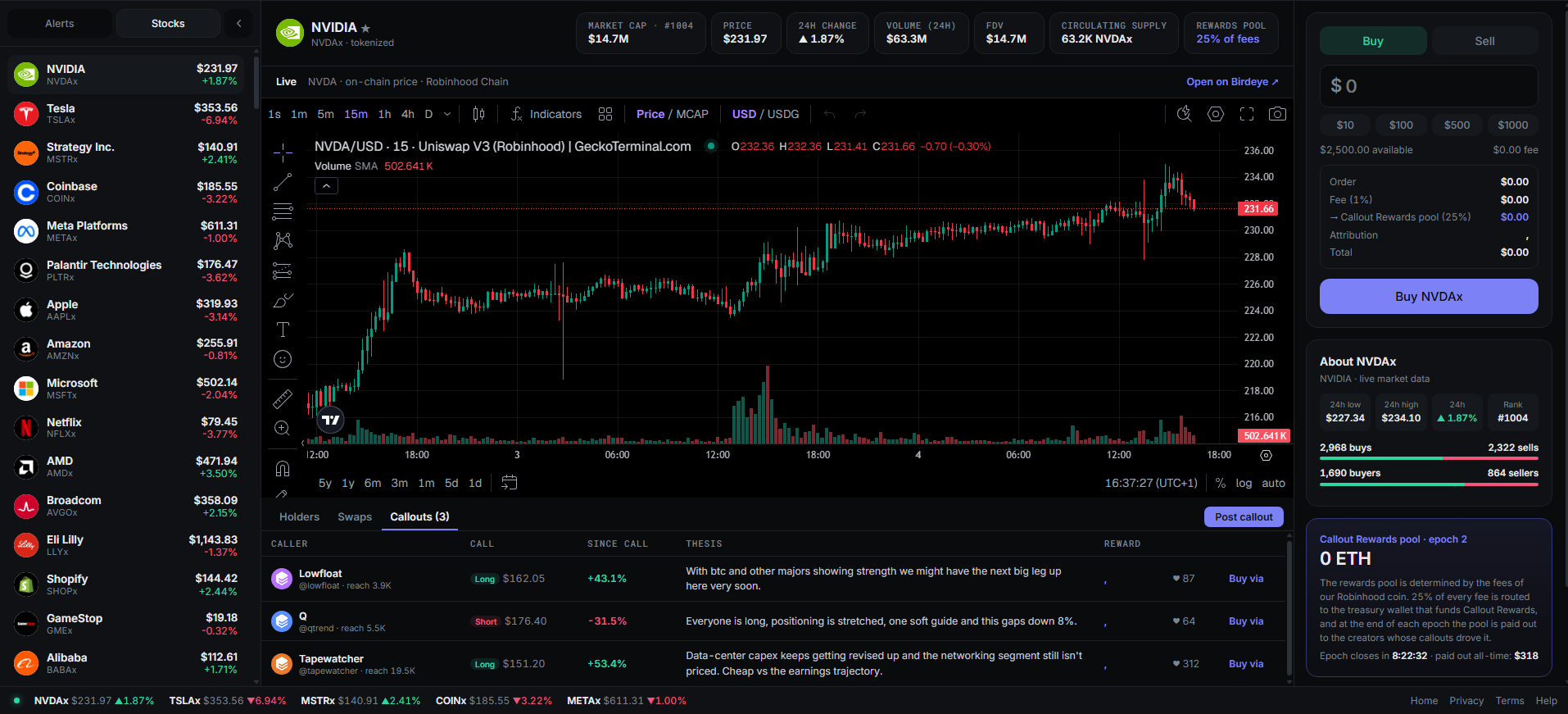1568x714 pixels.
Task: Switch denomination to USDG
Action: coord(783,114)
